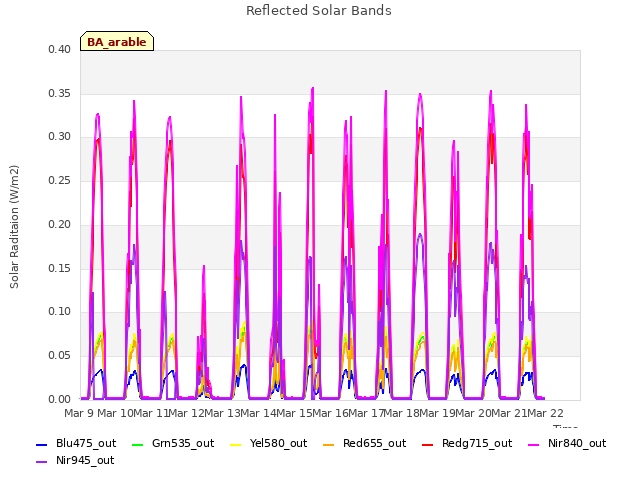Toggle the Grn535_out legend entry

point(173,443)
